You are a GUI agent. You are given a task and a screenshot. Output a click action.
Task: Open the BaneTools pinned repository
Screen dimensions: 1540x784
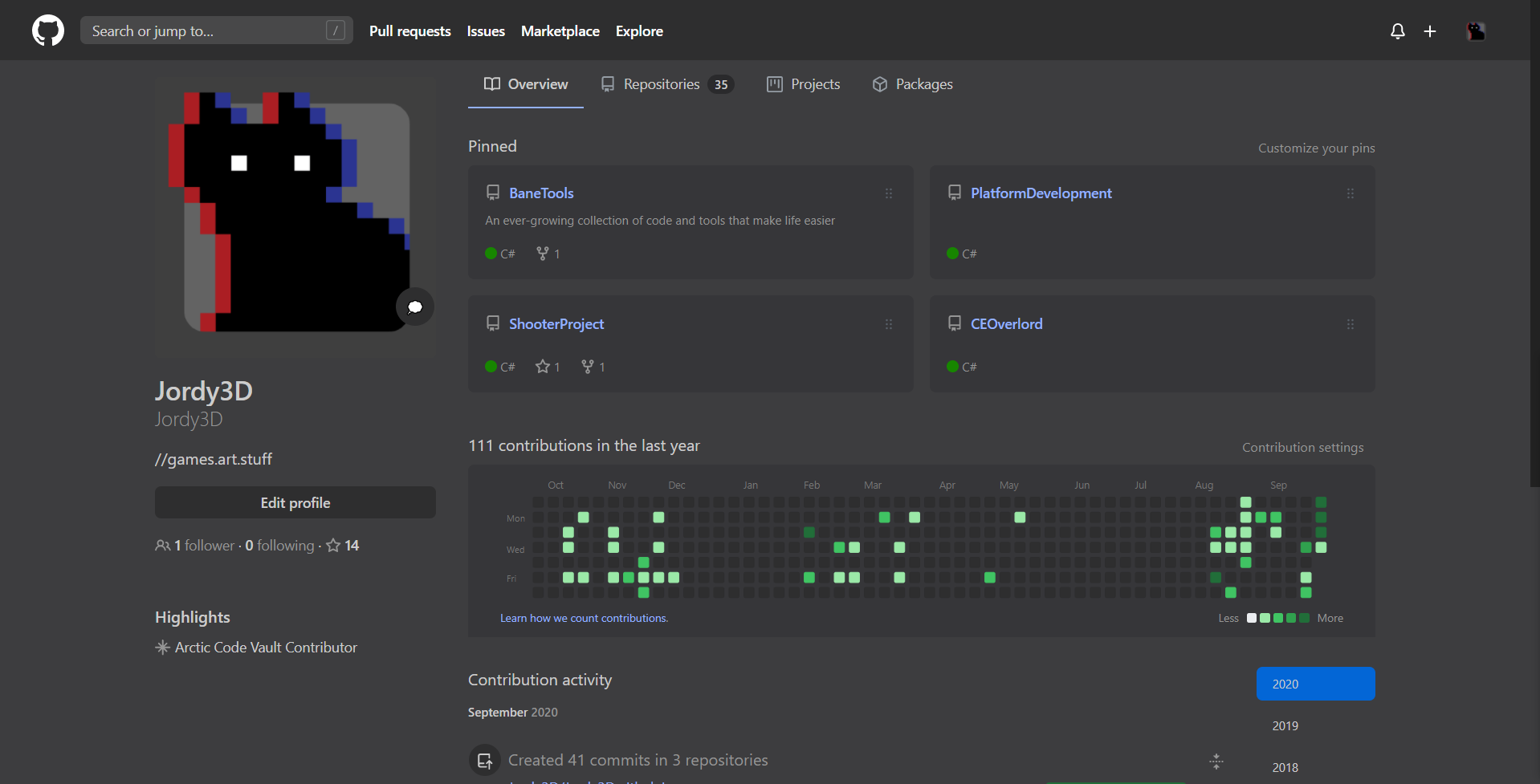click(x=541, y=193)
